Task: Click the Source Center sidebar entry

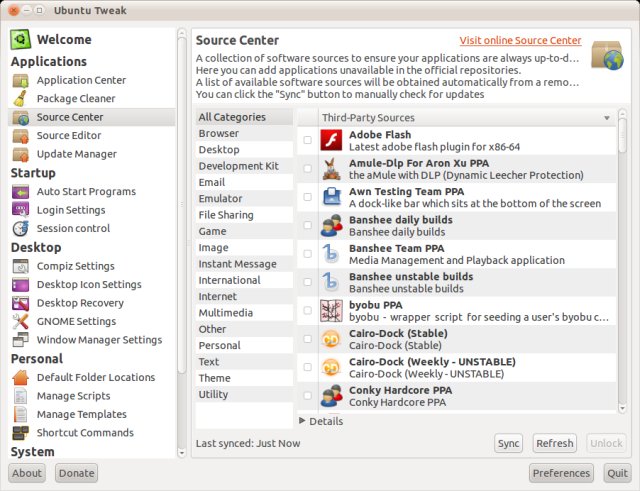Action: click(x=92, y=117)
